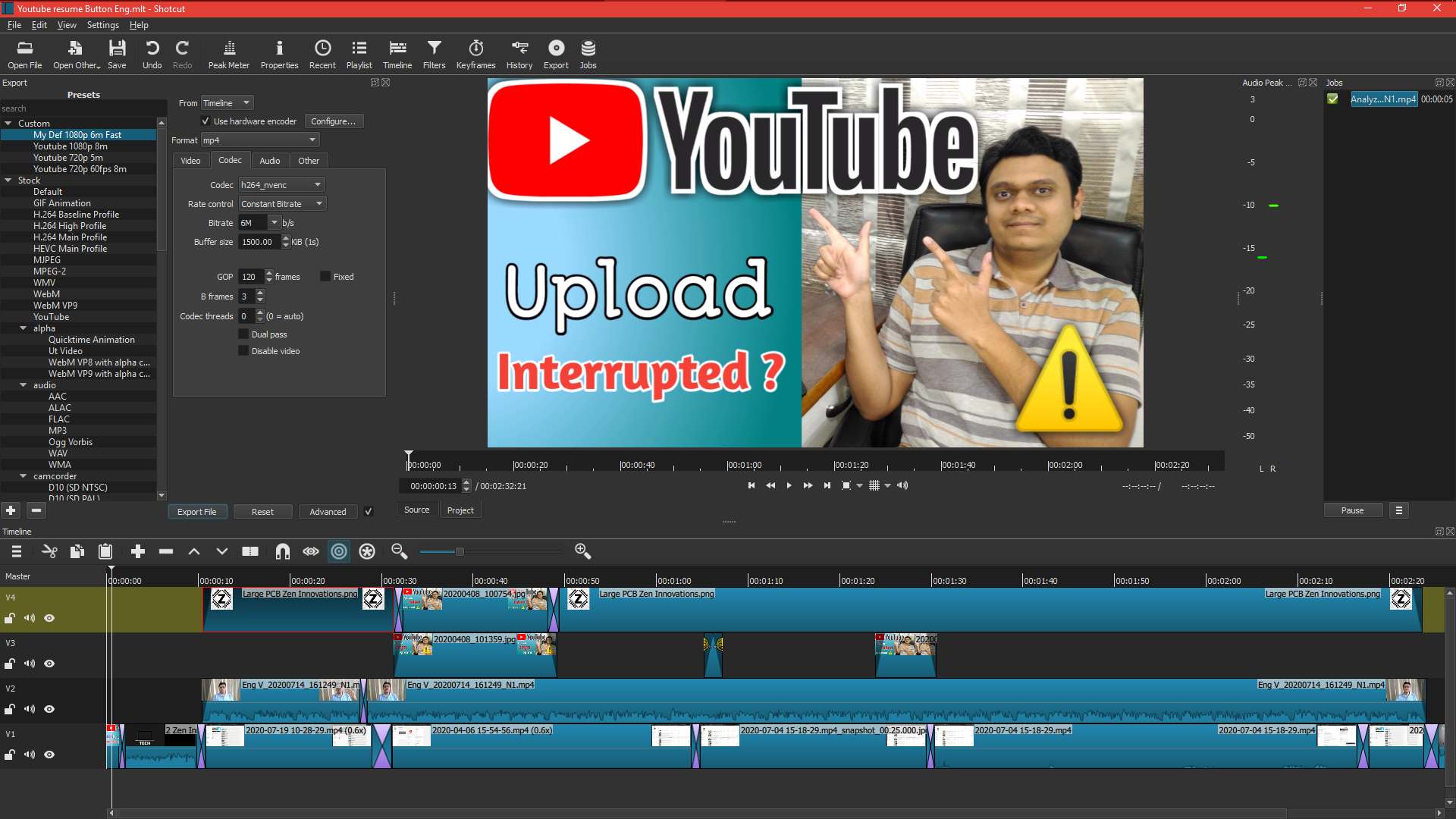Ripple delete with minus icon in timeline

(166, 551)
